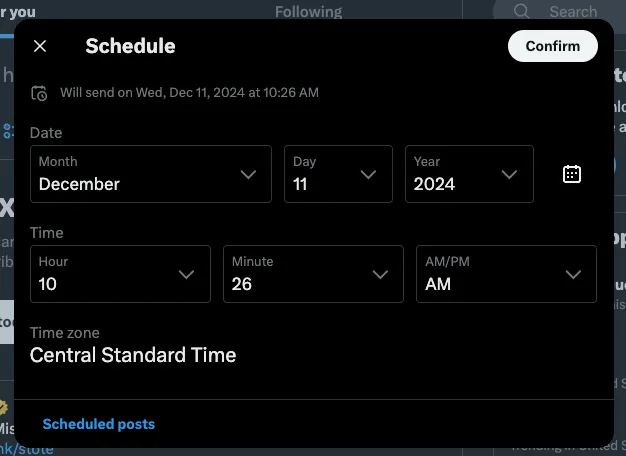626x456 pixels.
Task: Click the search magnifier icon
Action: pos(522,12)
